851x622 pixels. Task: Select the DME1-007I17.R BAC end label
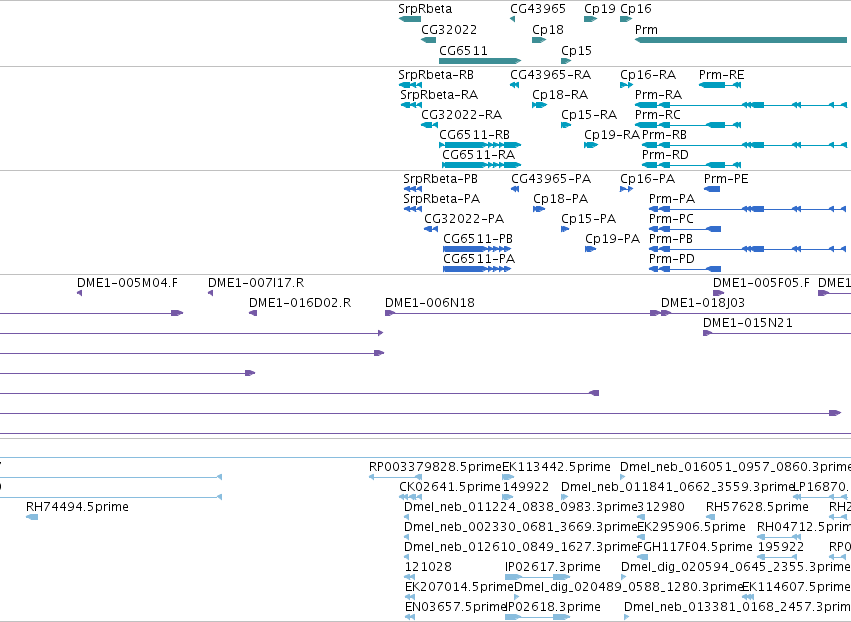tap(256, 283)
